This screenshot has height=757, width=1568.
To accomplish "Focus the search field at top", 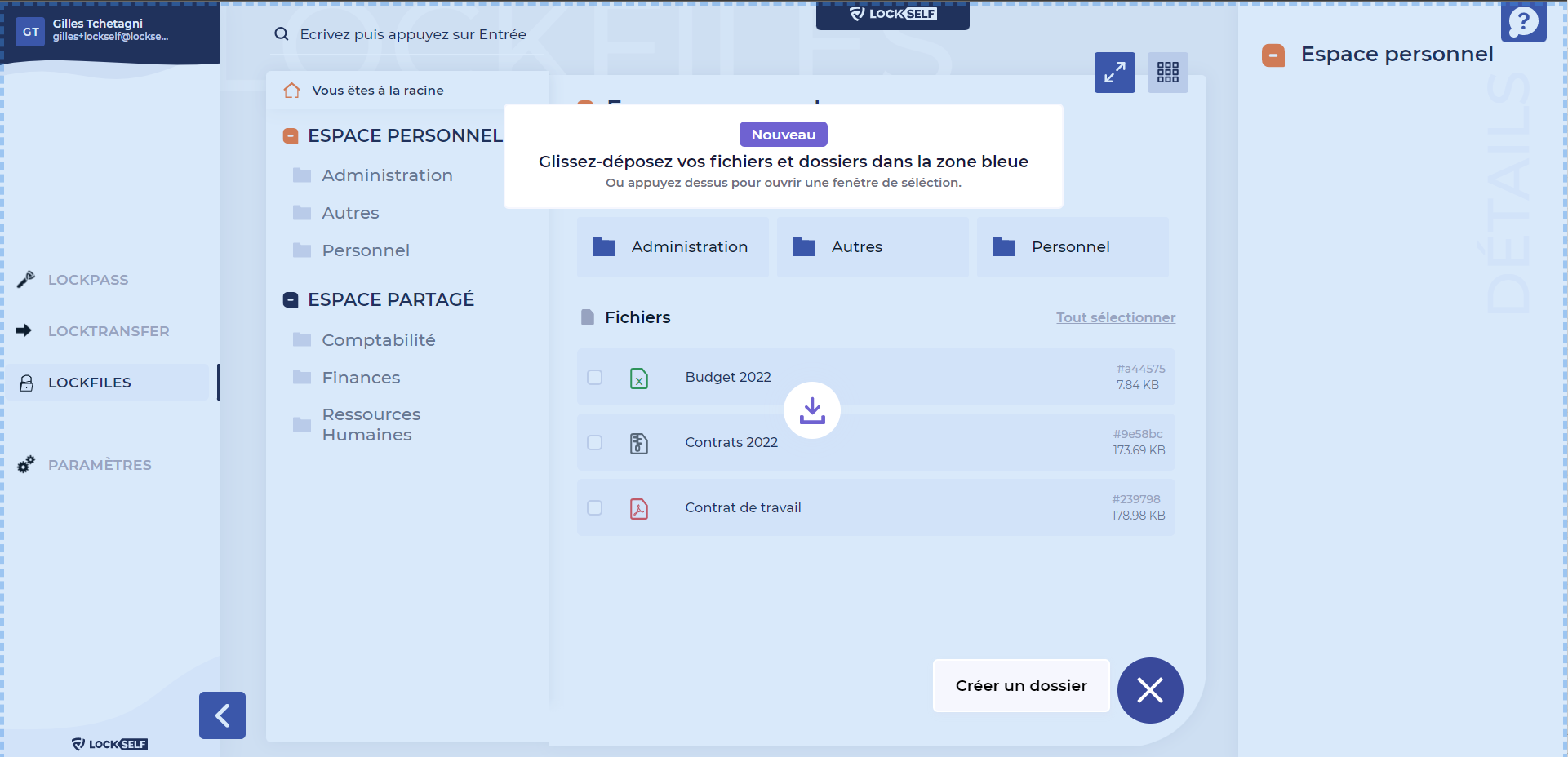I will click(412, 34).
